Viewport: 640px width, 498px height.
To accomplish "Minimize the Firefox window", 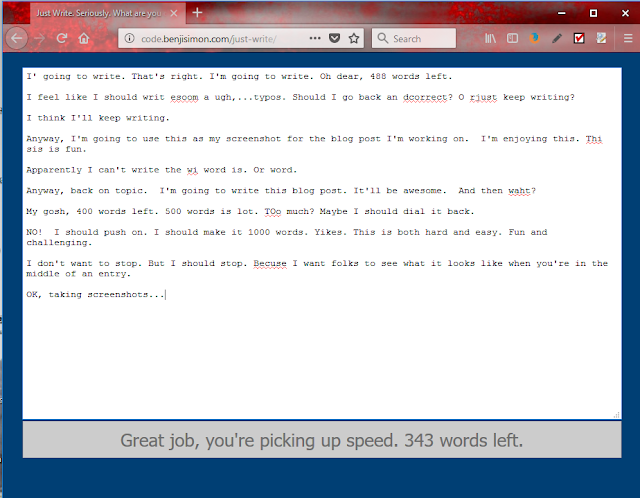I will coord(562,13).
